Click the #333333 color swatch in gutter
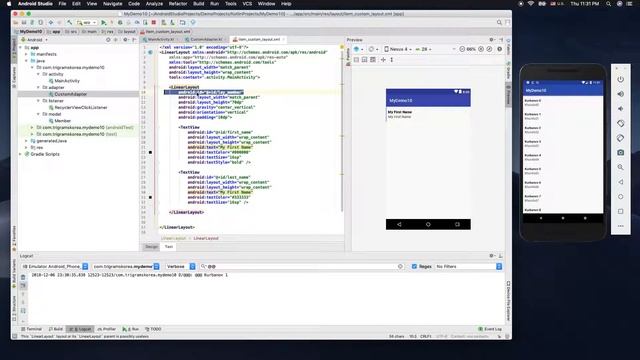 pyautogui.click(x=150, y=197)
